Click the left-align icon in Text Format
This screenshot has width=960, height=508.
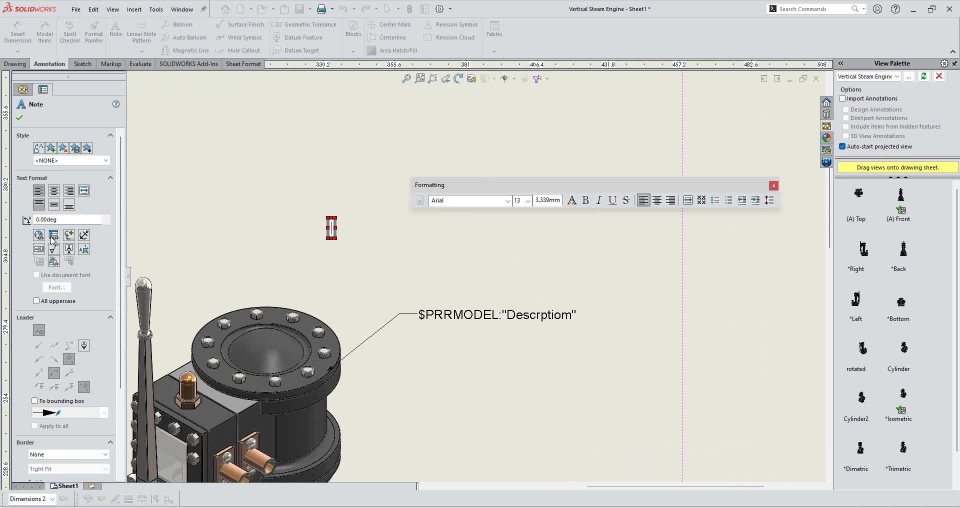pyautogui.click(x=39, y=191)
